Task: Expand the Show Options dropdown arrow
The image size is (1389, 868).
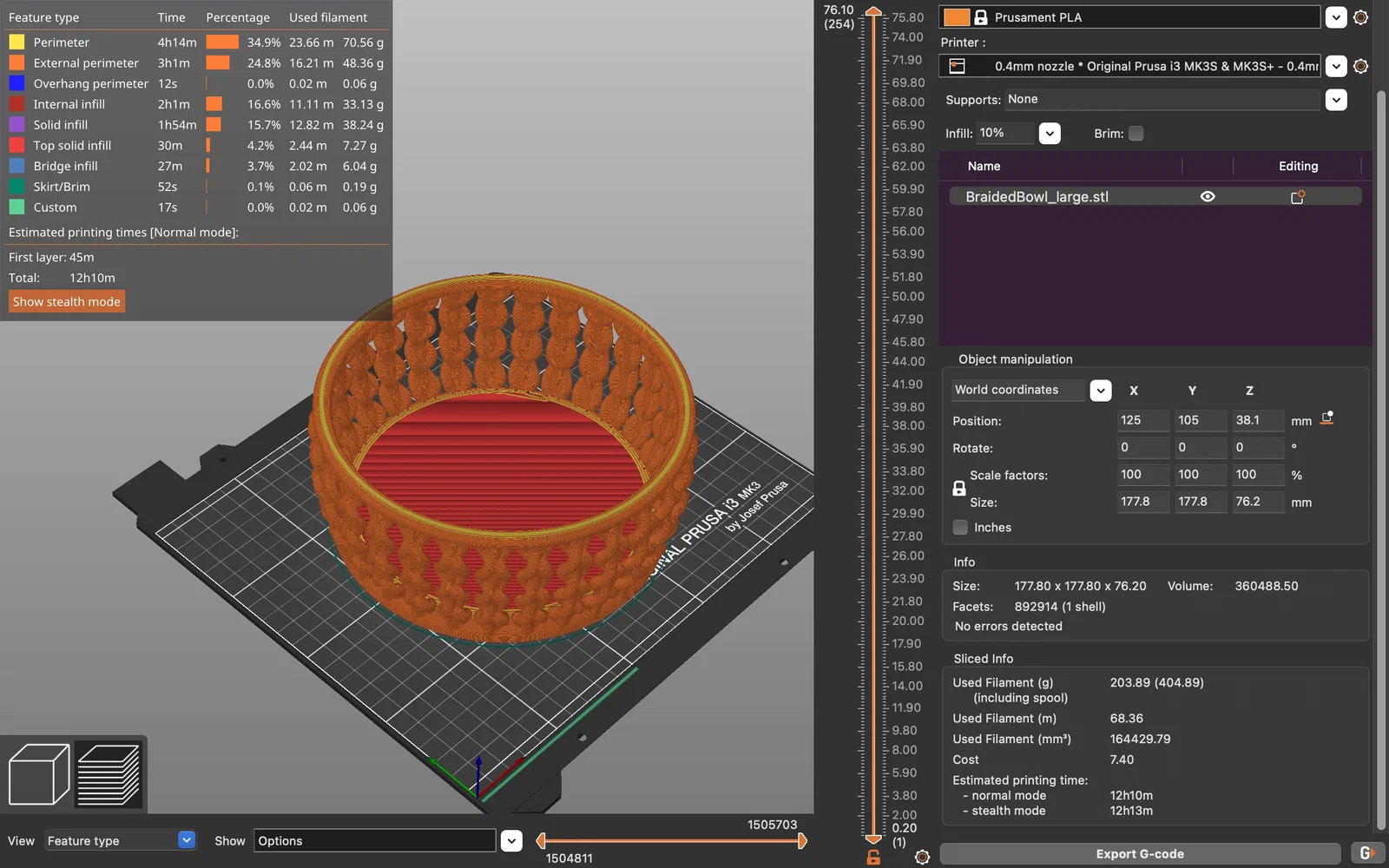Action: [x=512, y=840]
